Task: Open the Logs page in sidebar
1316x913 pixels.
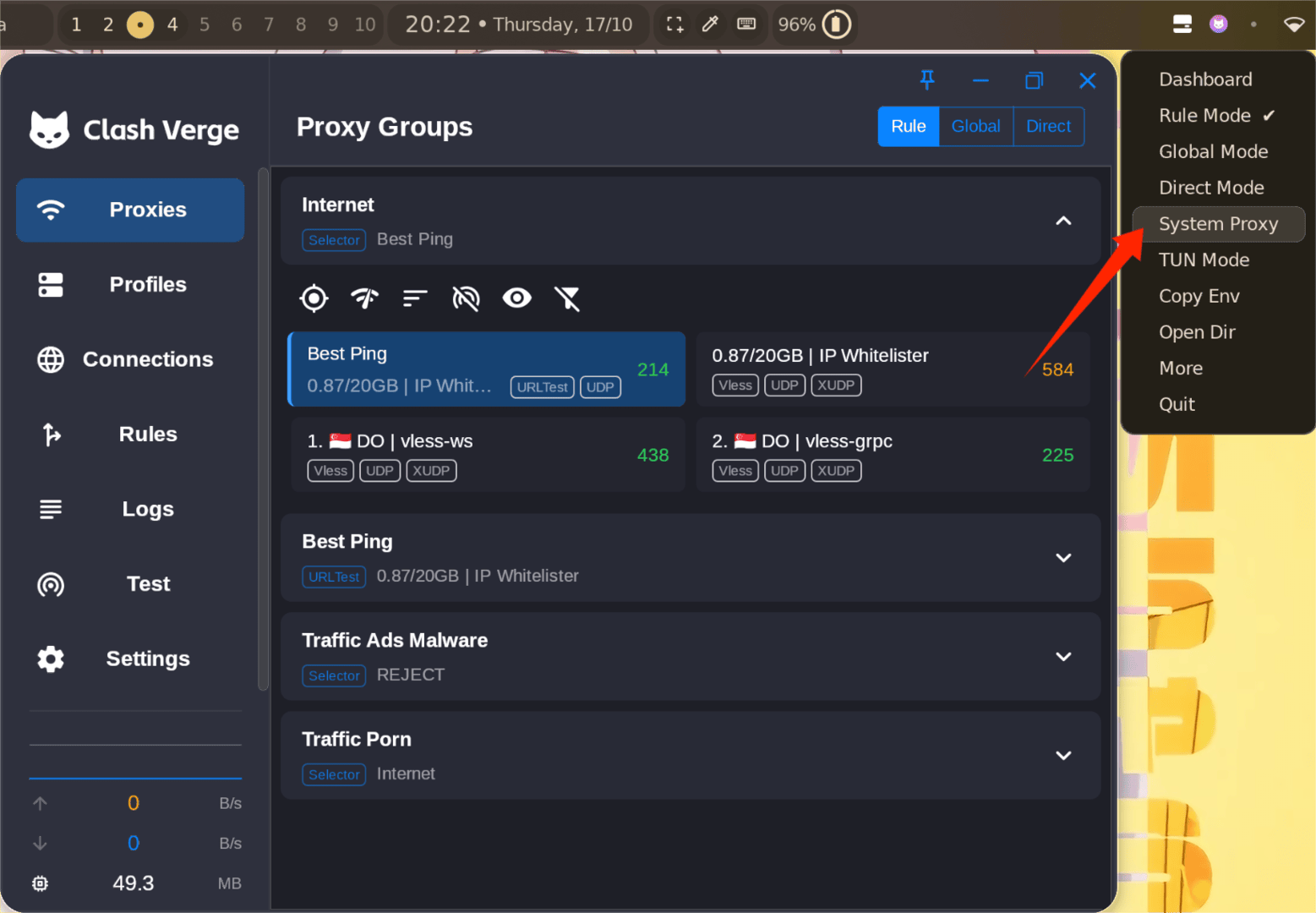Action: tap(130, 509)
